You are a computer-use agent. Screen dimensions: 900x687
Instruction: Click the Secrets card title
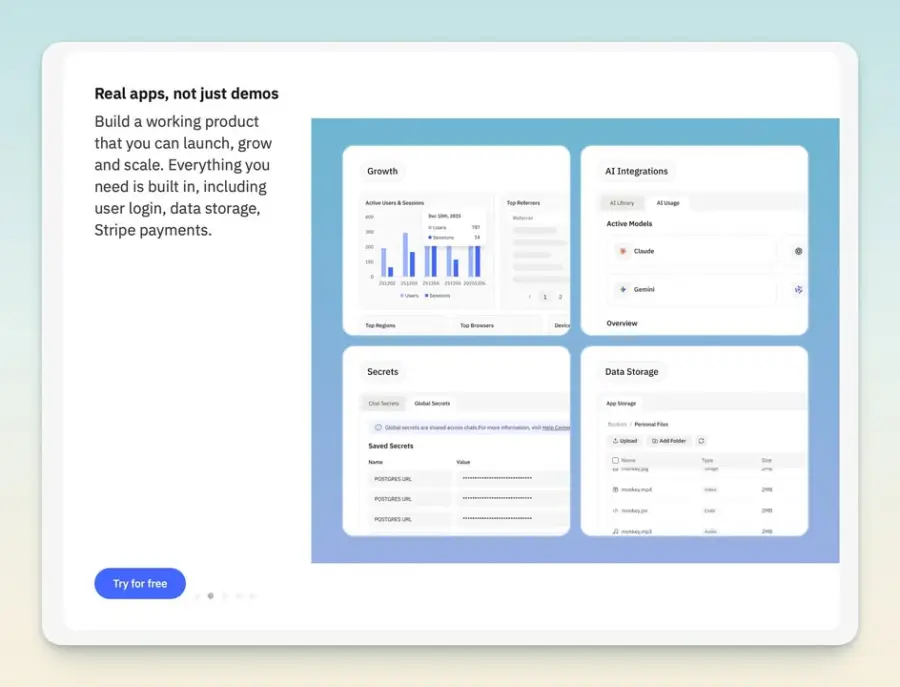tap(382, 371)
